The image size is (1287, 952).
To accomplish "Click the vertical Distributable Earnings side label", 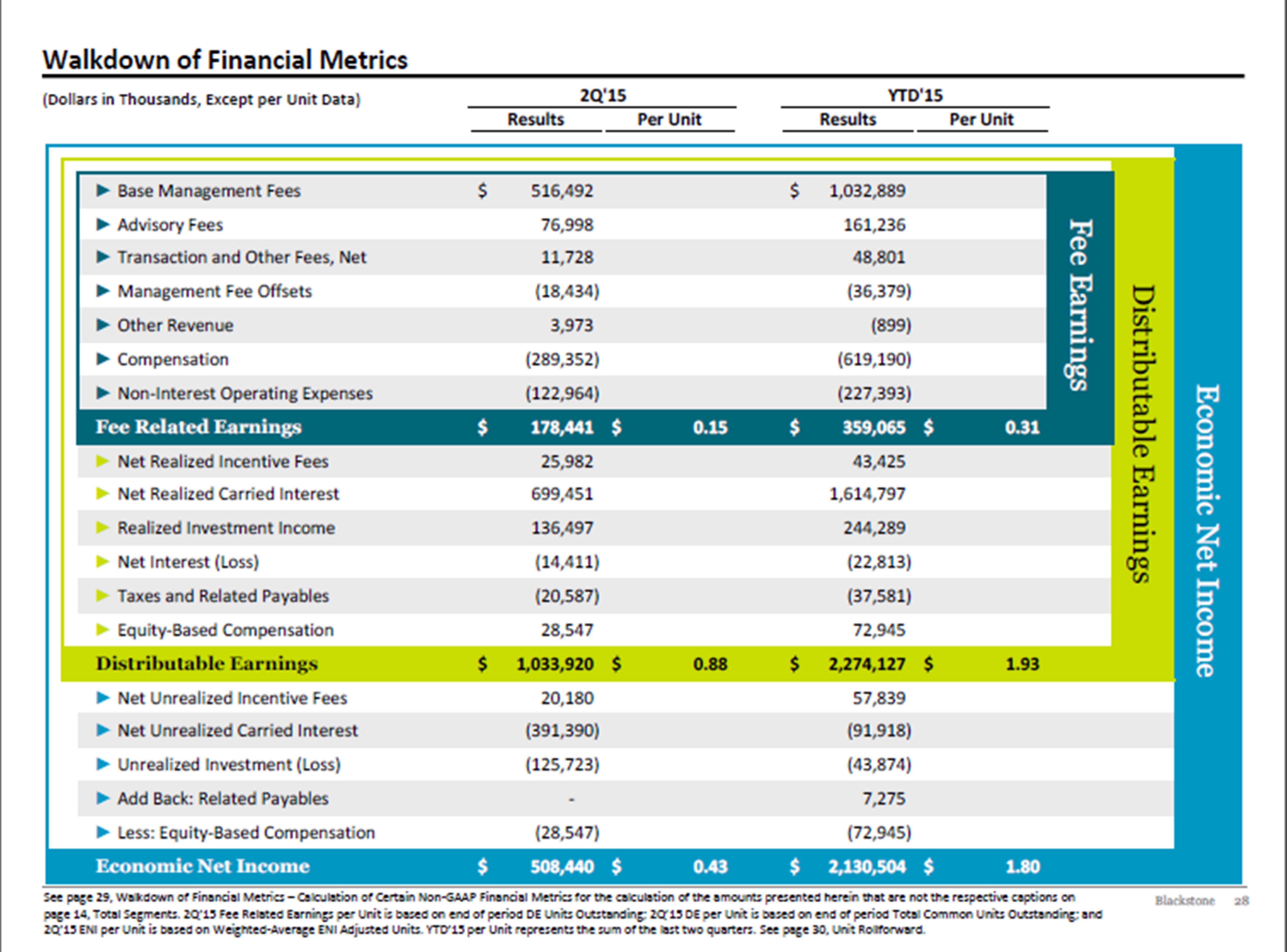I will pos(1141,434).
